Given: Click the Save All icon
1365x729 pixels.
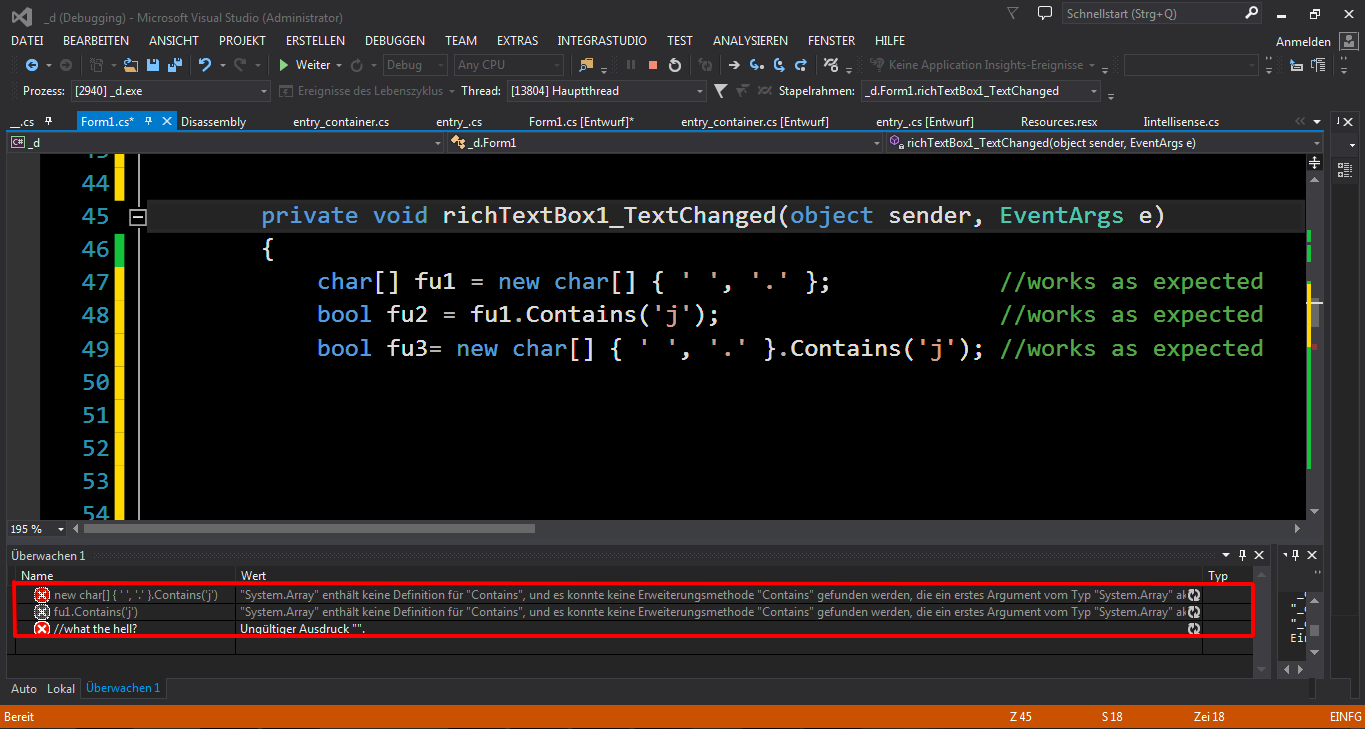Looking at the screenshot, I should pyautogui.click(x=174, y=65).
